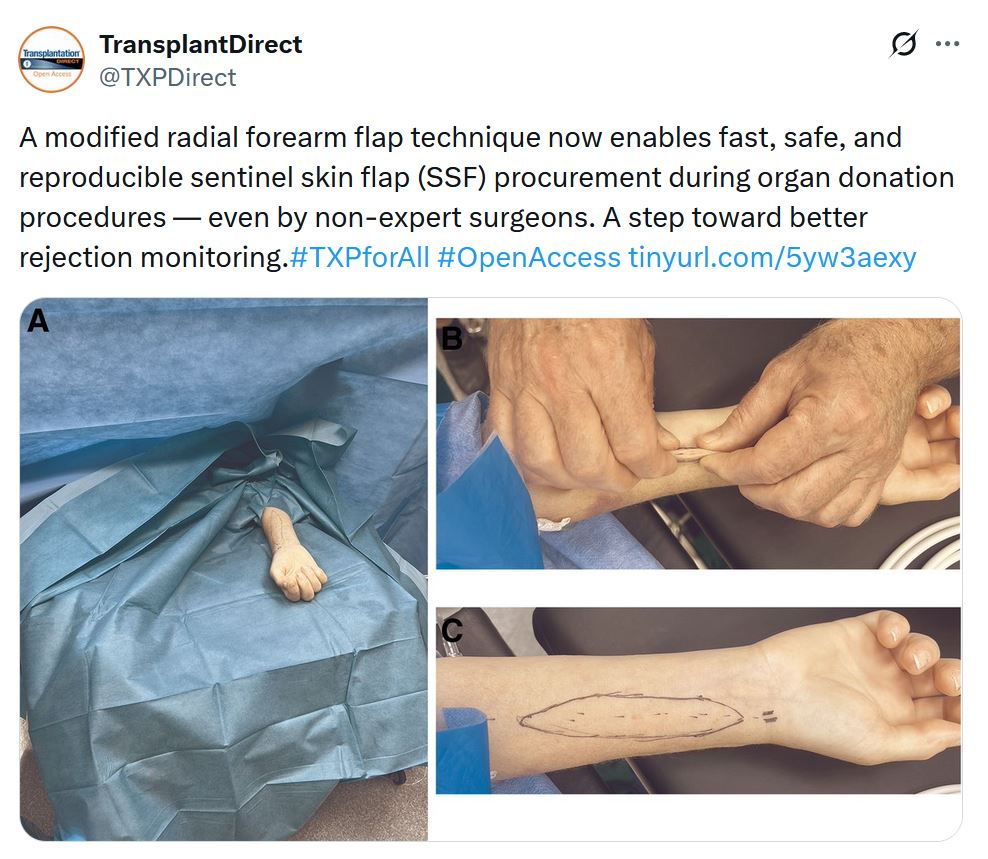The width and height of the screenshot is (988, 859).
Task: Click the drawn ellipse marking in image C
Action: 631,716
